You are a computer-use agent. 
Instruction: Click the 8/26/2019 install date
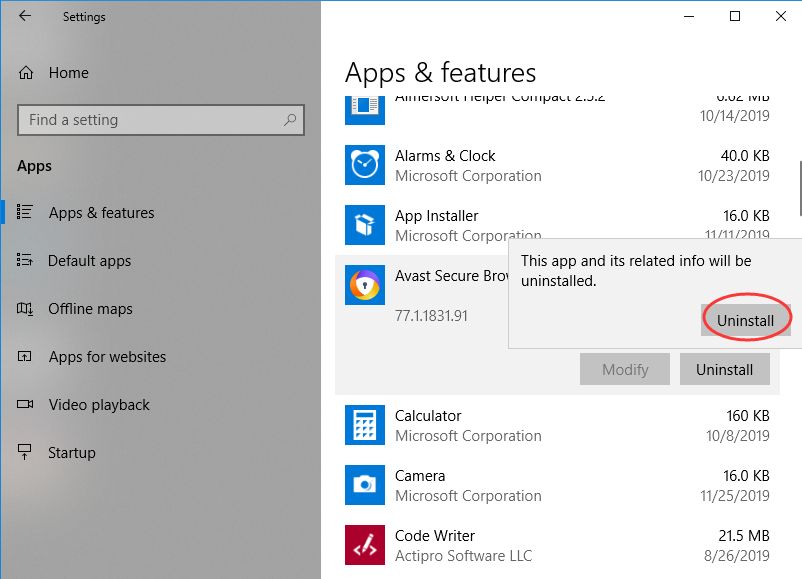coord(737,555)
